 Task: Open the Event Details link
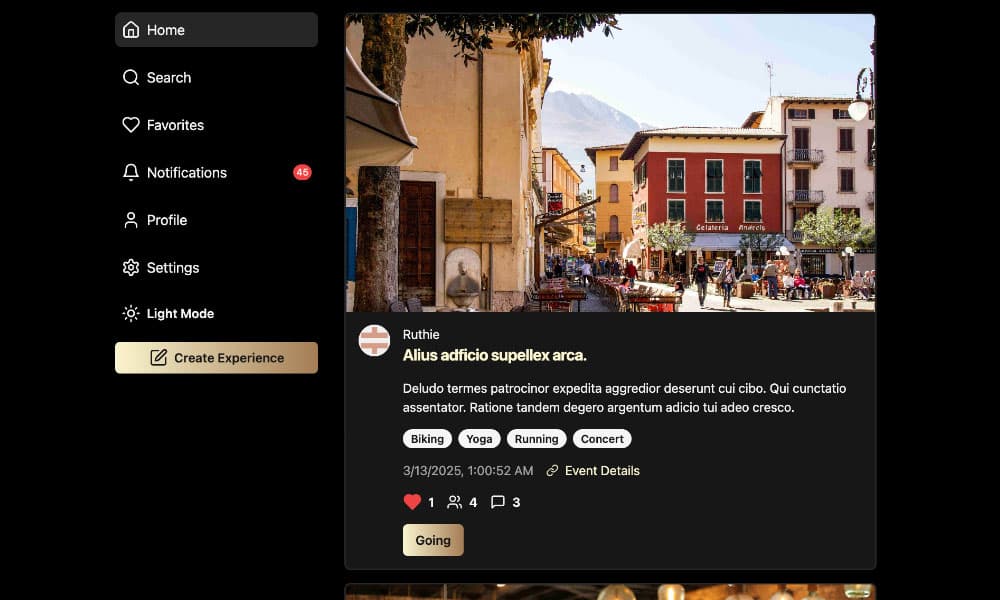602,471
